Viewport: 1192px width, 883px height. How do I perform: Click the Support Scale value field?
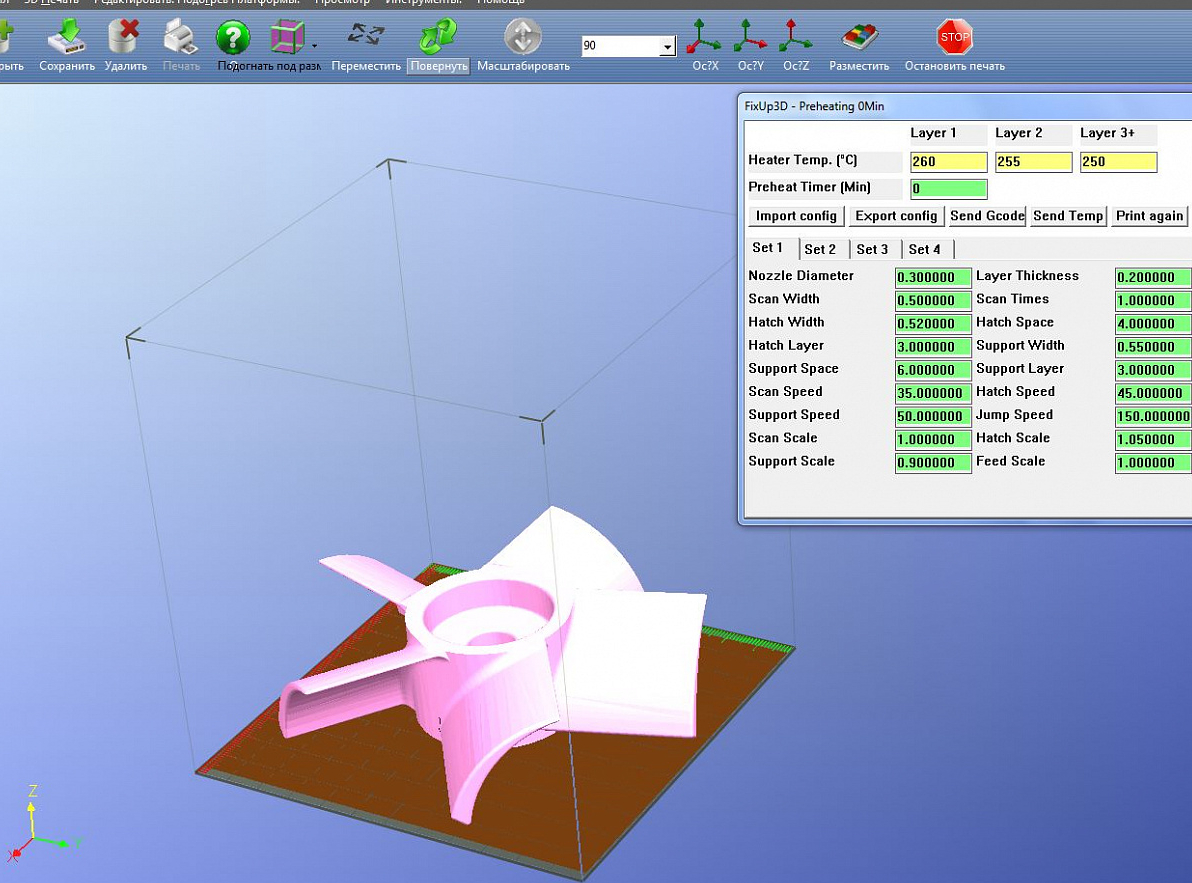(x=933, y=463)
